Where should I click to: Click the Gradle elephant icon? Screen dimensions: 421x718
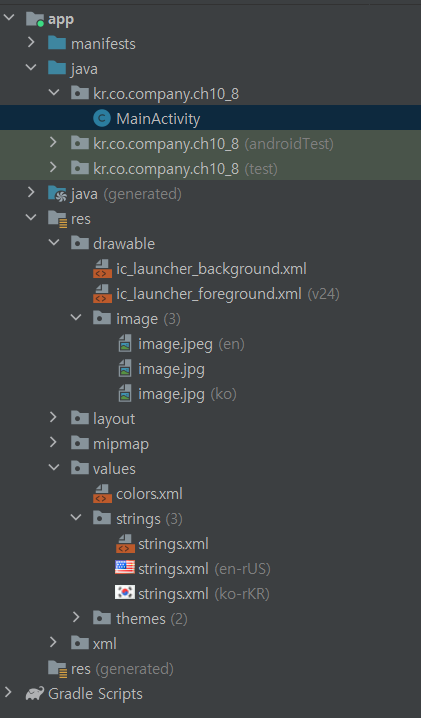pyautogui.click(x=35, y=693)
